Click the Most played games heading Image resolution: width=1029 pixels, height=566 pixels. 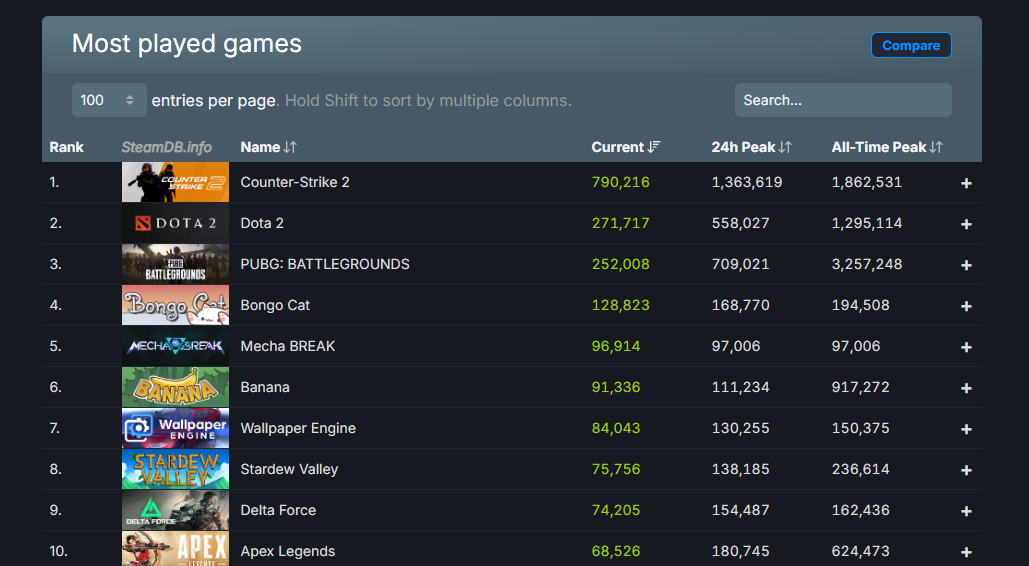(186, 44)
